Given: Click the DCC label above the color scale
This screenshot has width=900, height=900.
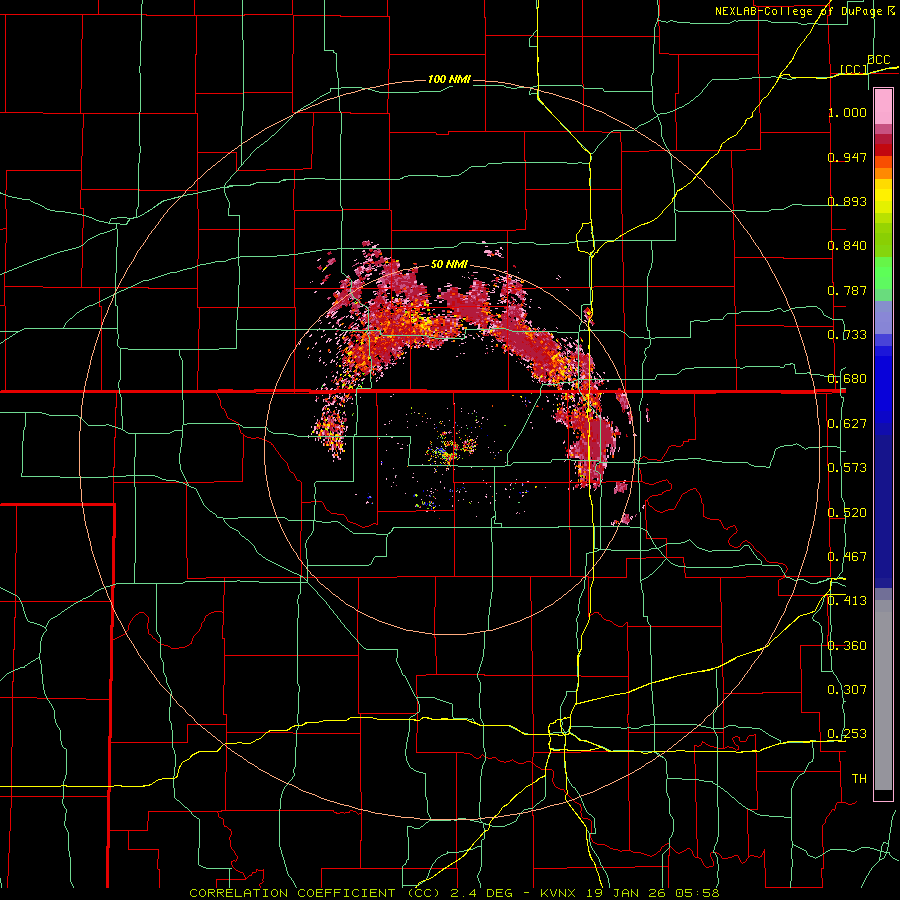Looking at the screenshot, I should point(878,60).
